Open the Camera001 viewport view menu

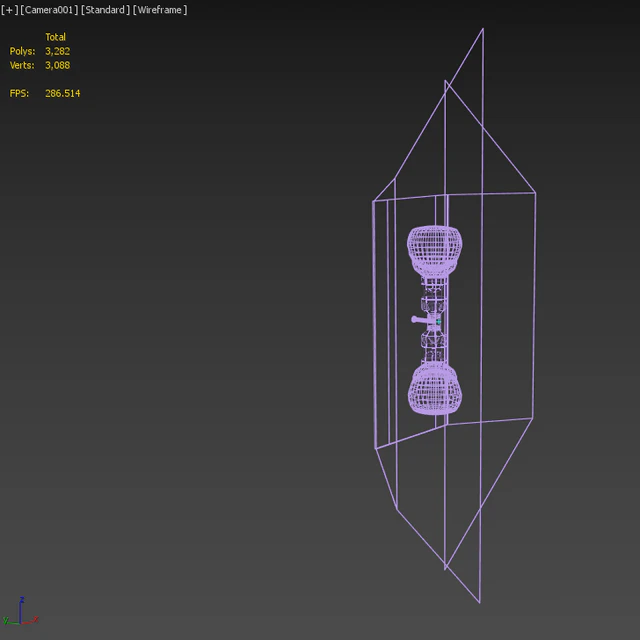pos(49,10)
